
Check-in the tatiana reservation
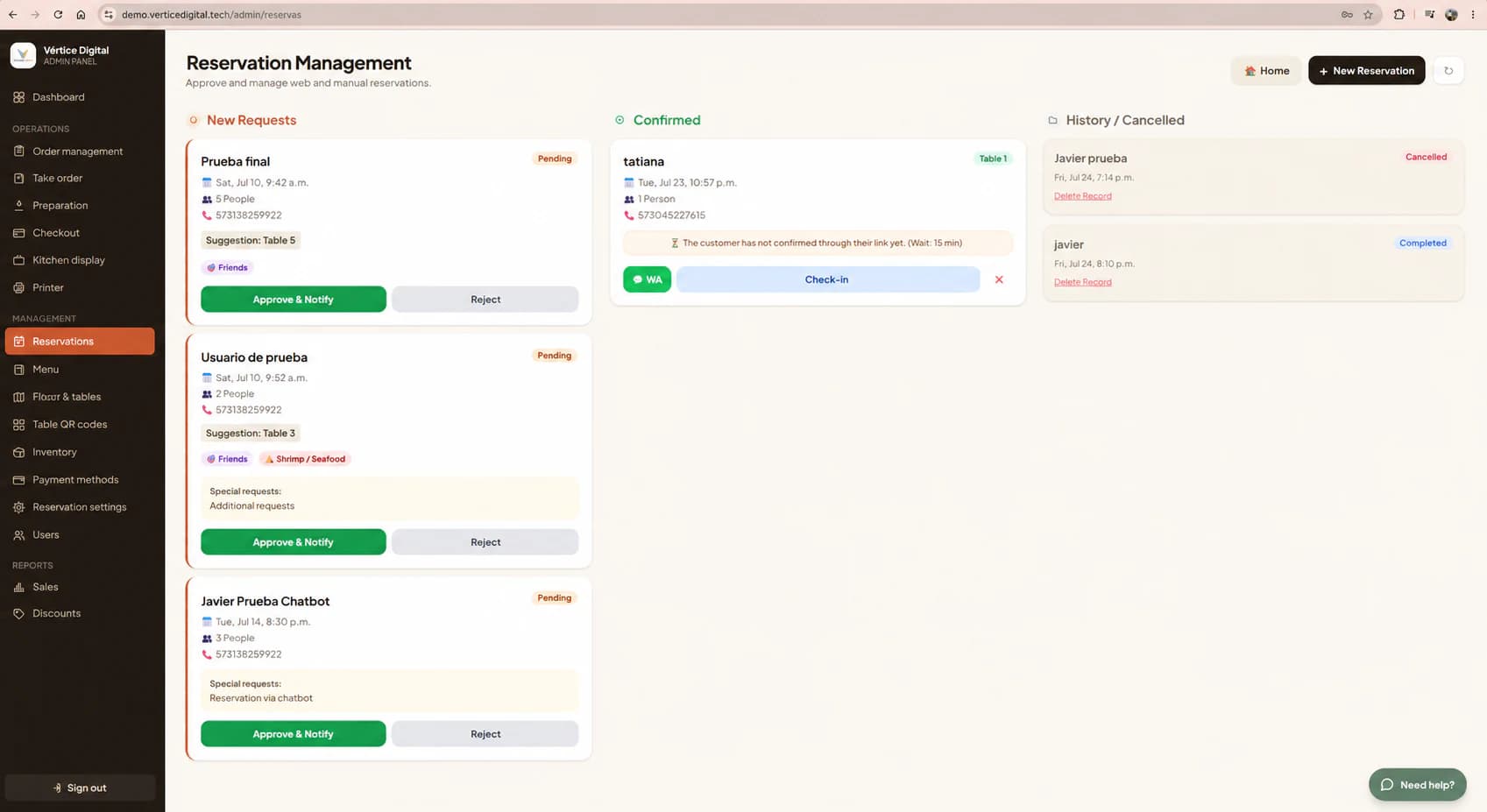[x=827, y=279]
